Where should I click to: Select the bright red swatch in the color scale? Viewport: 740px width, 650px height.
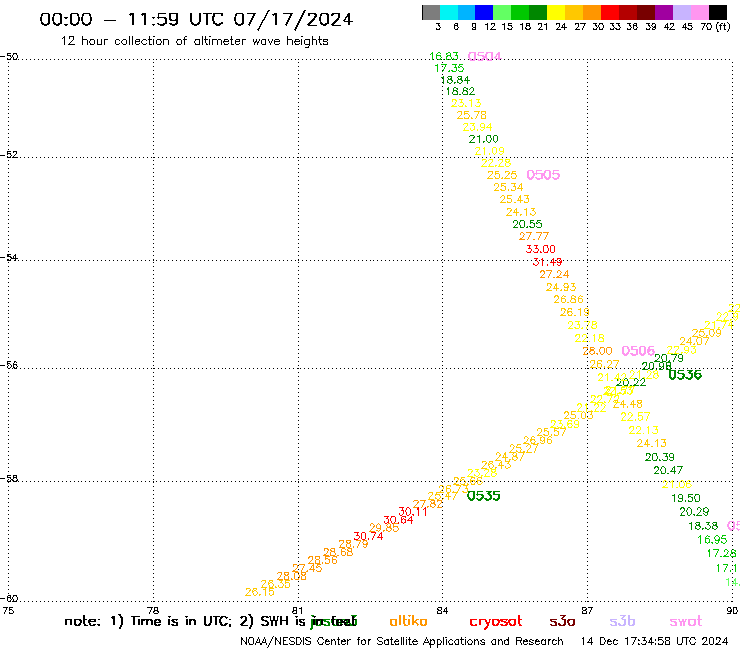(610, 12)
